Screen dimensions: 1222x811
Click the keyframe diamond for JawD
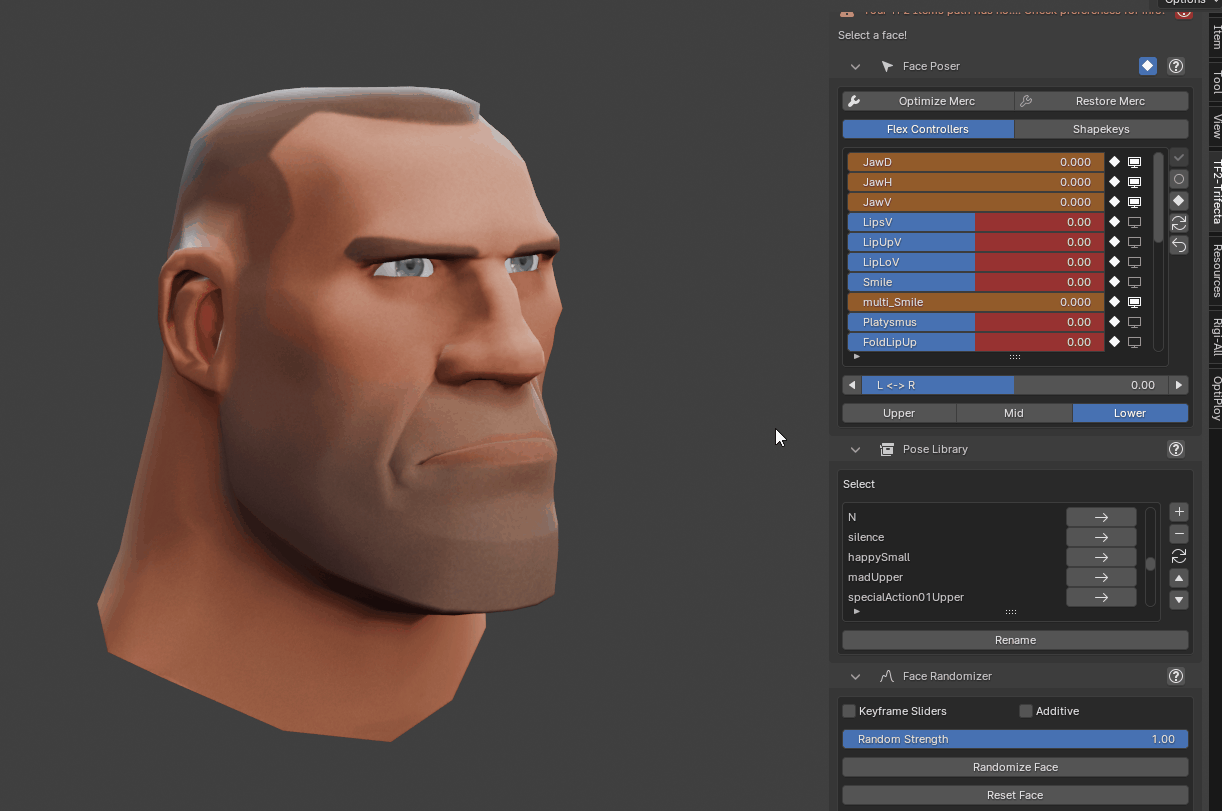point(1114,162)
